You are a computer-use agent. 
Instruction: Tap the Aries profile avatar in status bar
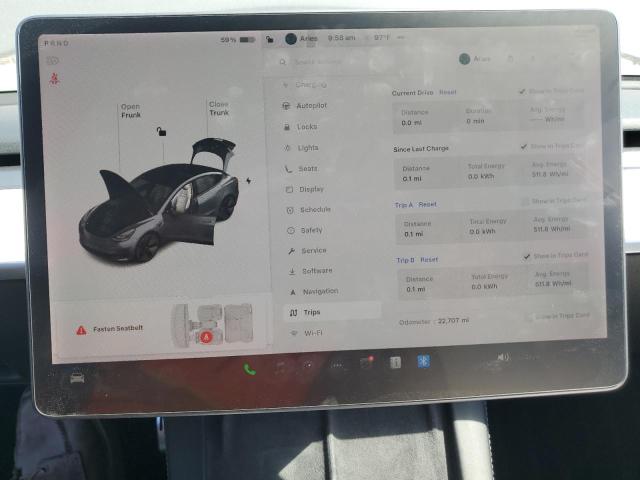(291, 39)
